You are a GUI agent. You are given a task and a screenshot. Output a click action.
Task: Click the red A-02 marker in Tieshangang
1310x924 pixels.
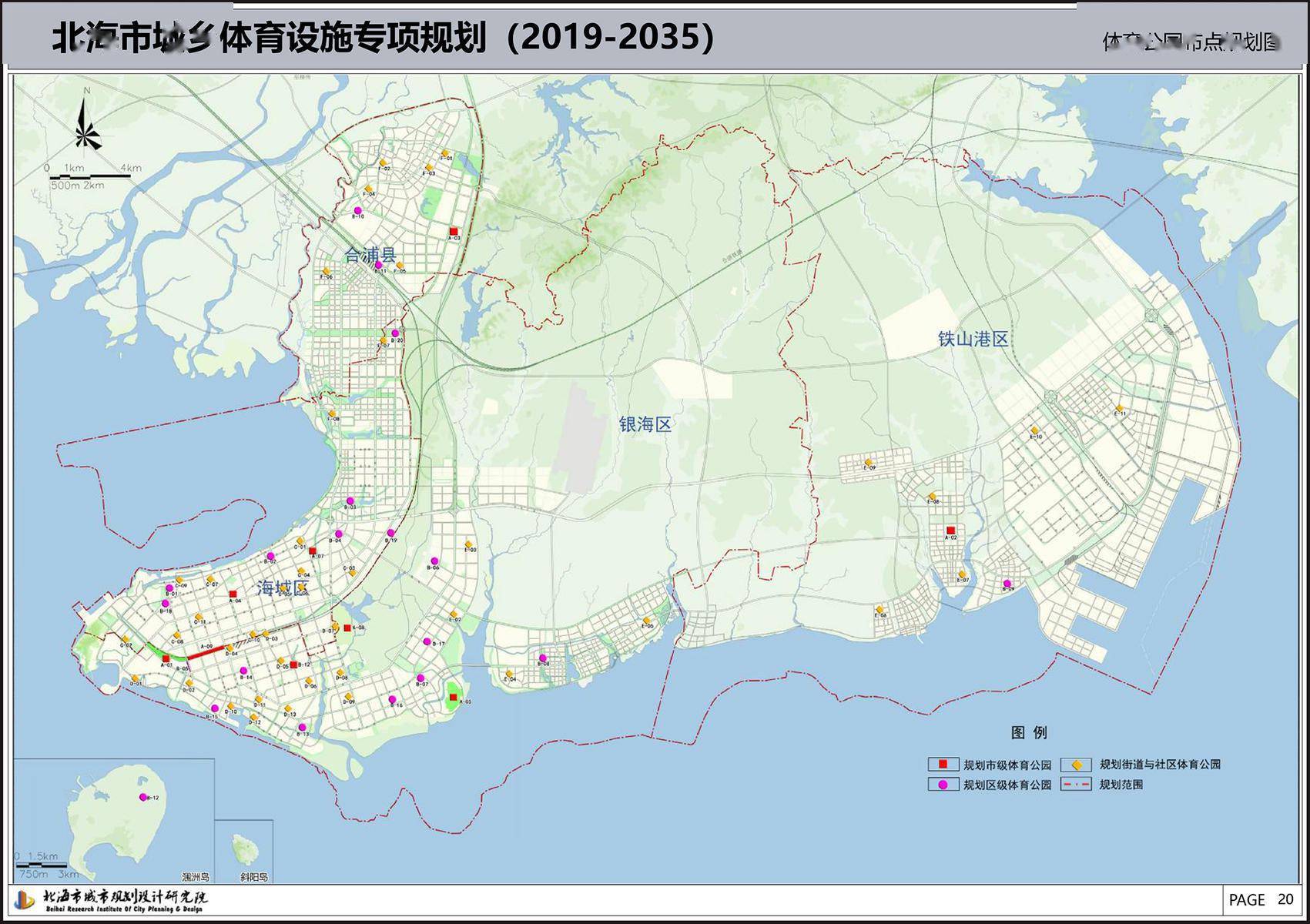951,531
